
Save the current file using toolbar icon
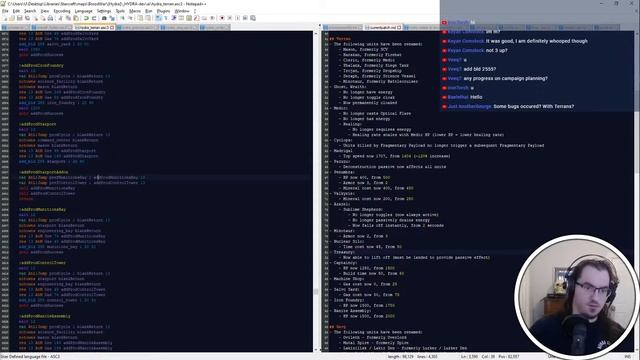[19, 18]
